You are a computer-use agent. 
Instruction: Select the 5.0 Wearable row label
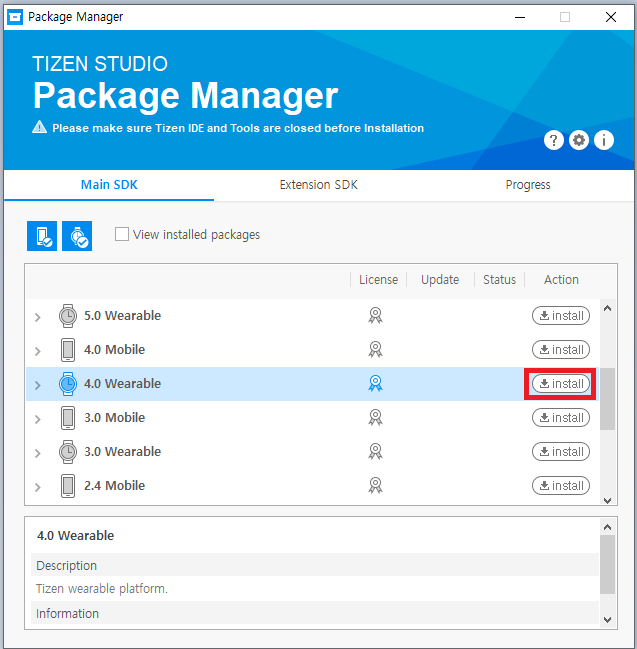coord(123,315)
